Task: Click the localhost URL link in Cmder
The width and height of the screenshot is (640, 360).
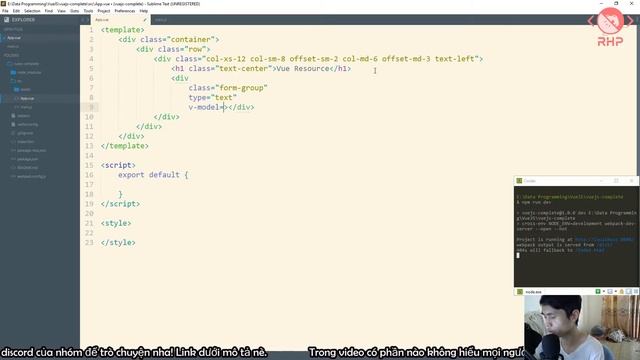Action: tap(604, 240)
